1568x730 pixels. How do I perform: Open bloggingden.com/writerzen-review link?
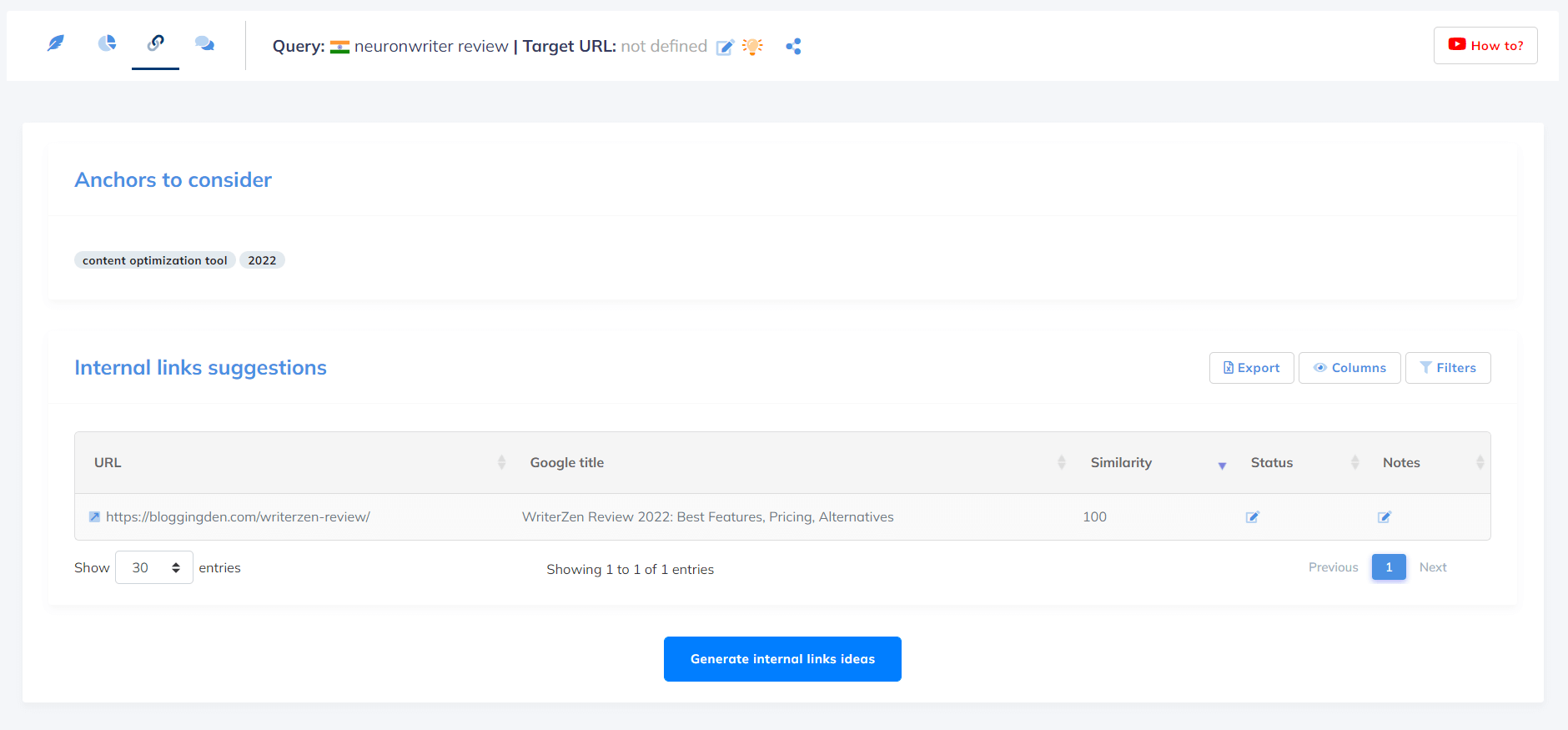[x=238, y=517]
